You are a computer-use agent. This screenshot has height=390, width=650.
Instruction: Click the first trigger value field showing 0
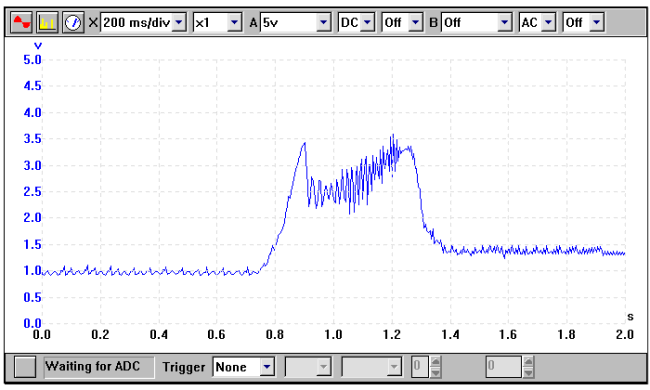[x=420, y=367]
